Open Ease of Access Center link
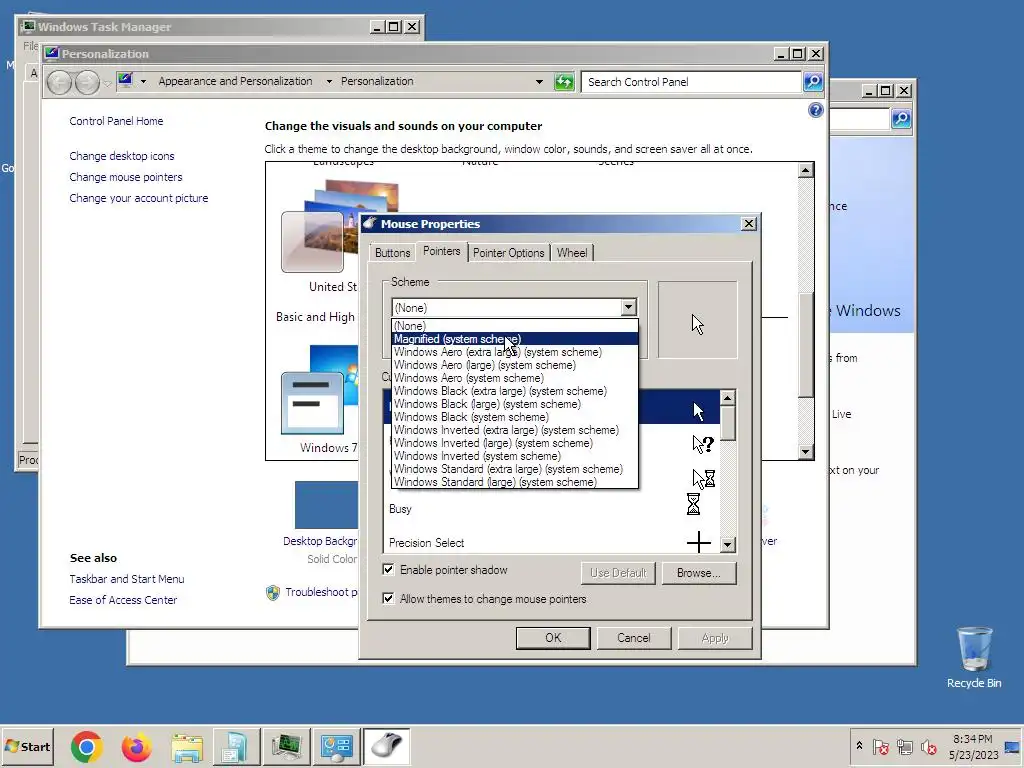 pyautogui.click(x=123, y=600)
